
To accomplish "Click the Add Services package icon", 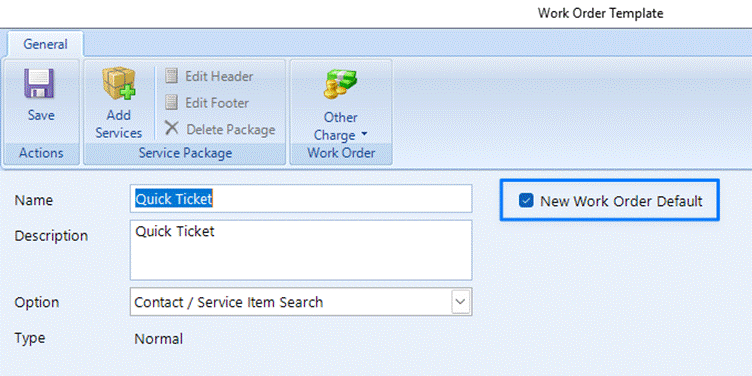I will 119,83.
